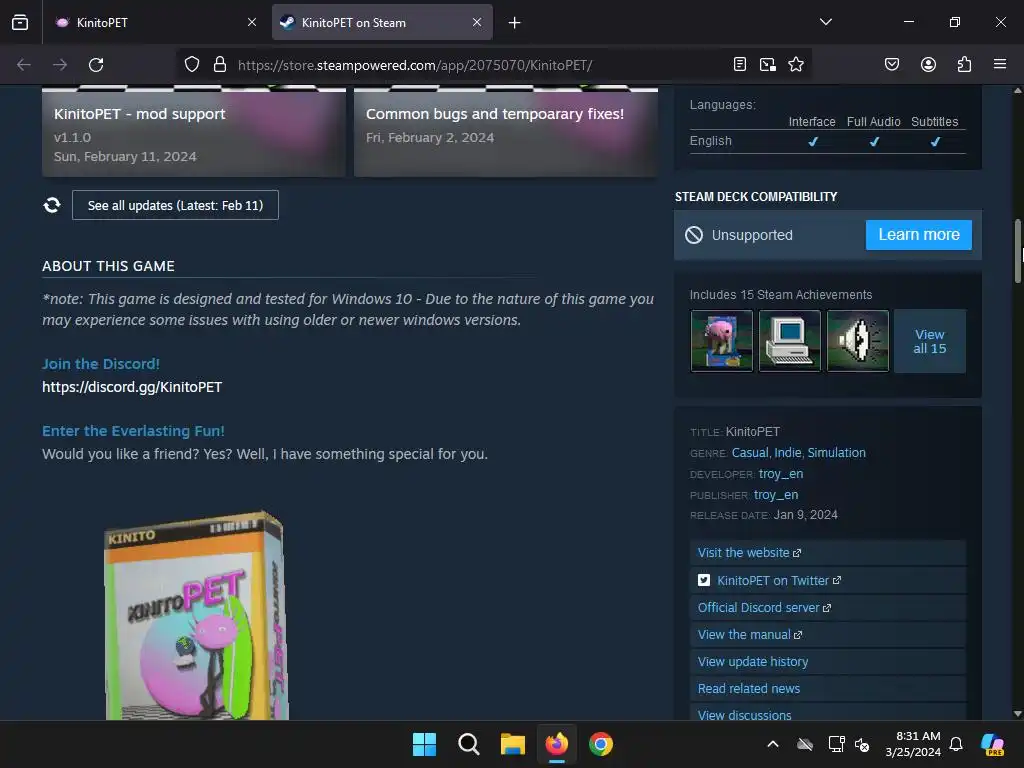Viewport: 1024px width, 768px height.
Task: Click the Unsupported Steam Deck status icon
Action: (694, 235)
